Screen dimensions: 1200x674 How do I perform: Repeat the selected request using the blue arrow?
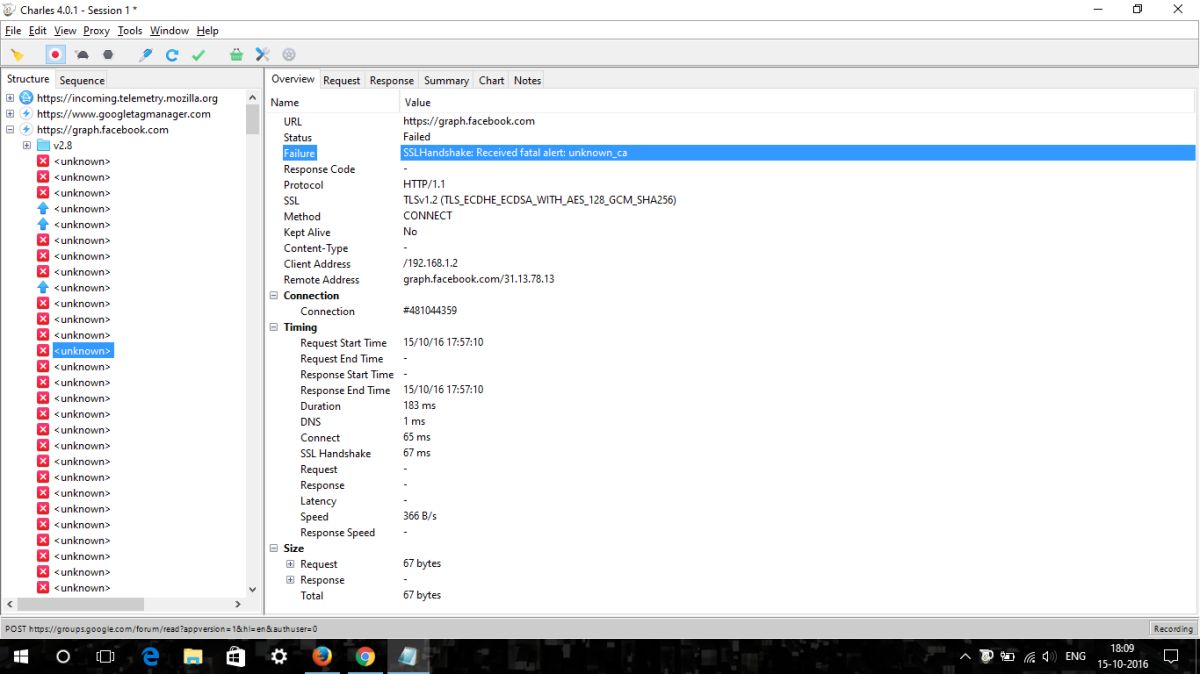[172, 55]
